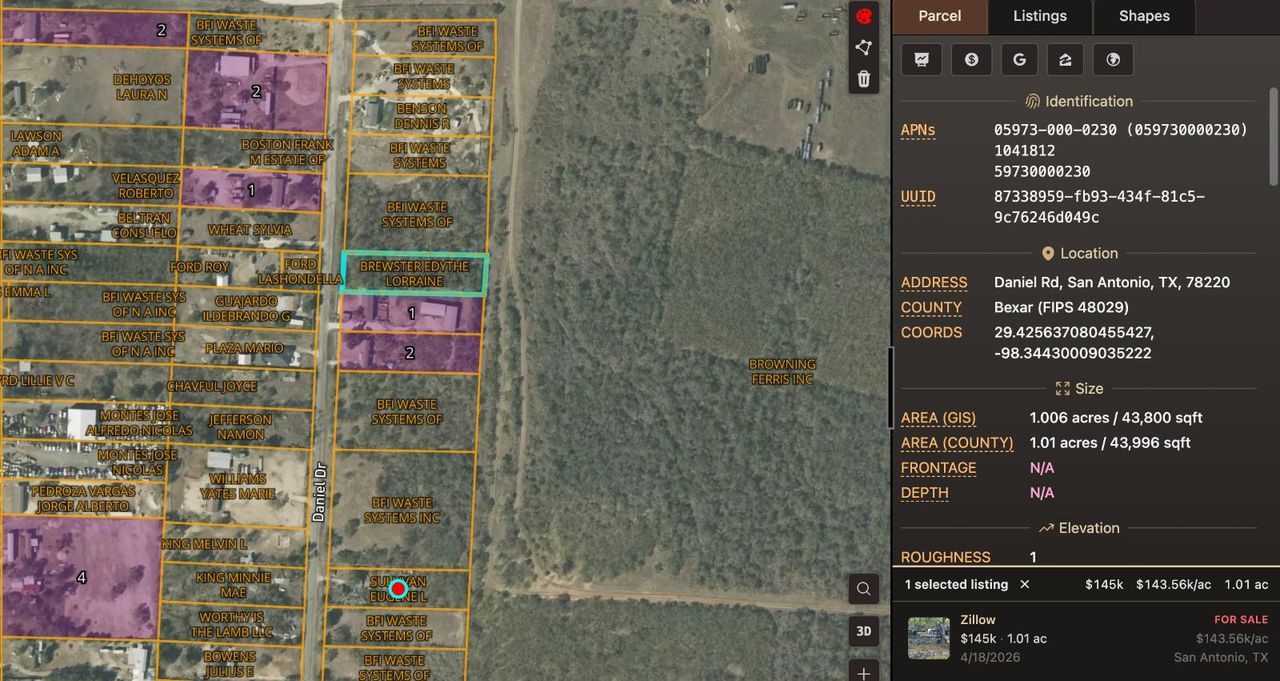This screenshot has height=681, width=1280.
Task: Click the trash delete icon
Action: [864, 78]
